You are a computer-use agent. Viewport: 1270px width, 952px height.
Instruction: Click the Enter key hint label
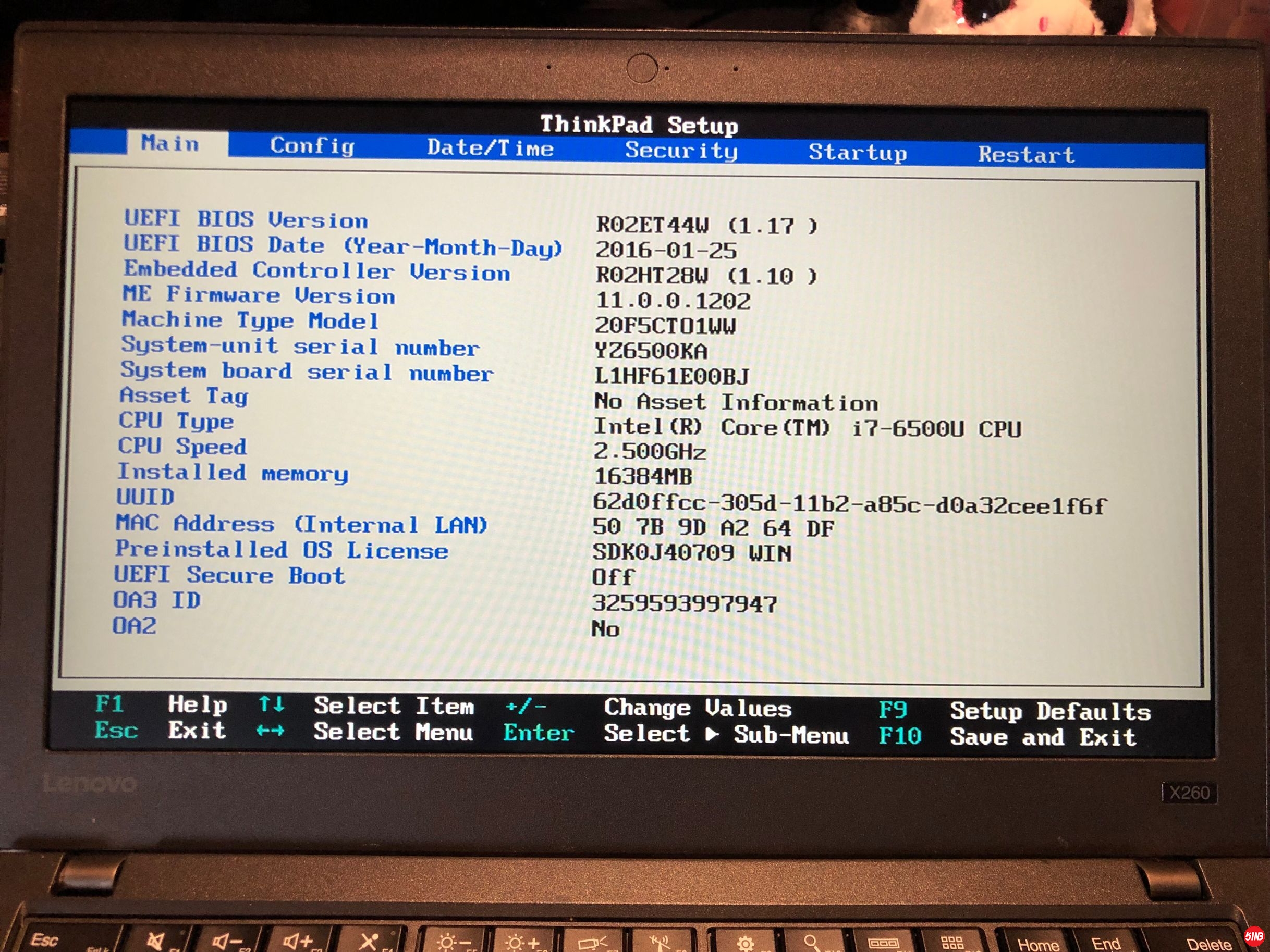tap(538, 733)
